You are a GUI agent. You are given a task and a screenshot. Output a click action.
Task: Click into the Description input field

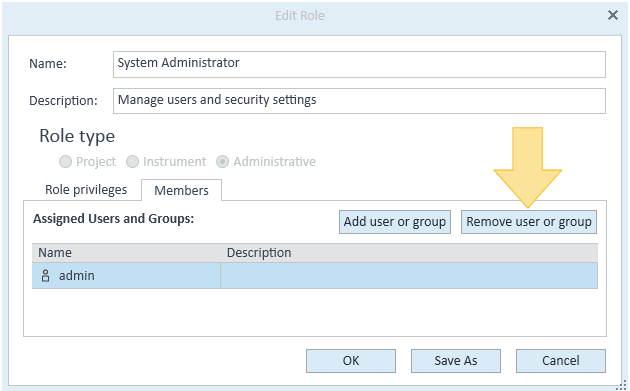pos(359,101)
